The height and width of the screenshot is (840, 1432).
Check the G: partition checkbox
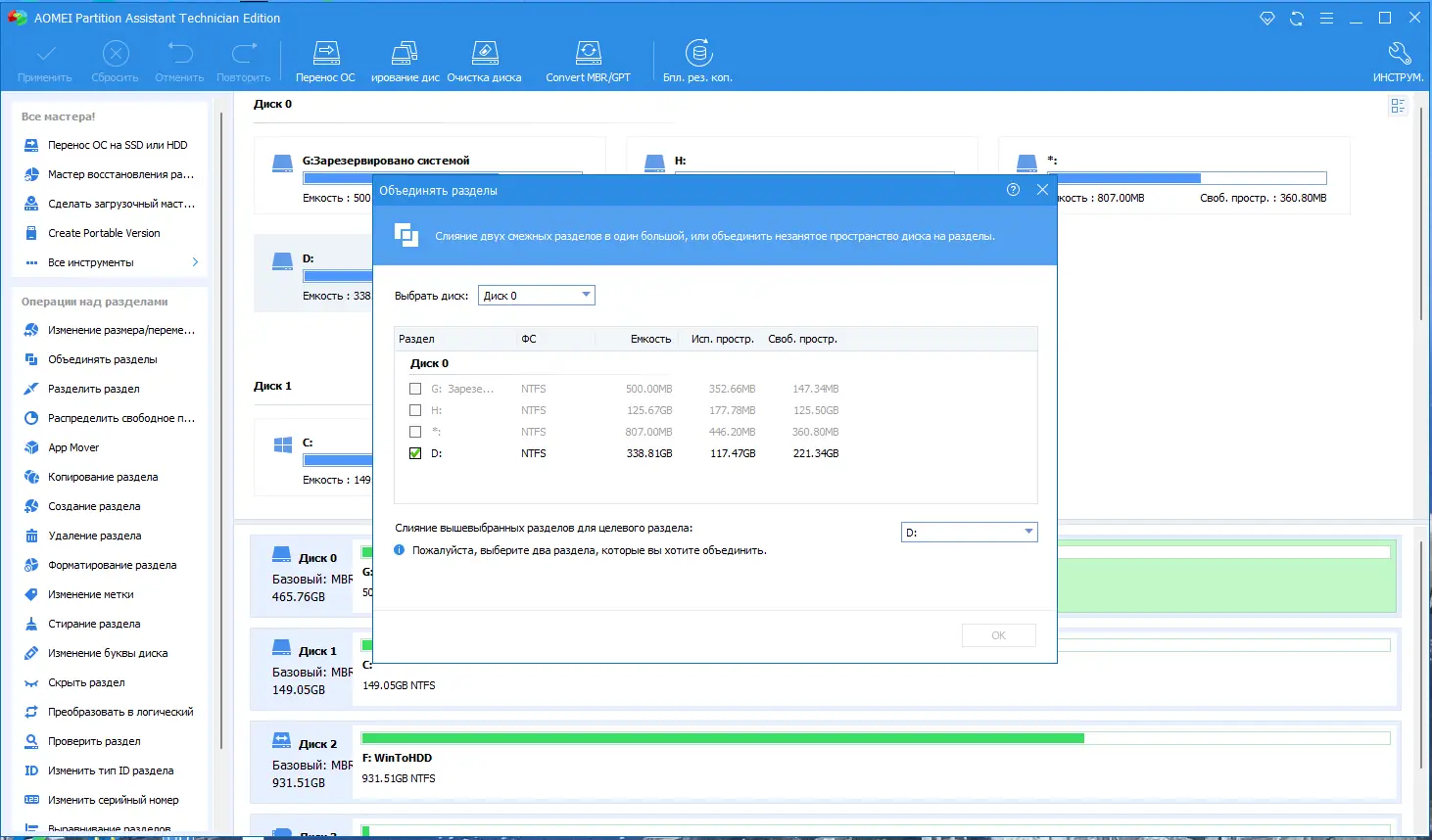[x=415, y=389]
